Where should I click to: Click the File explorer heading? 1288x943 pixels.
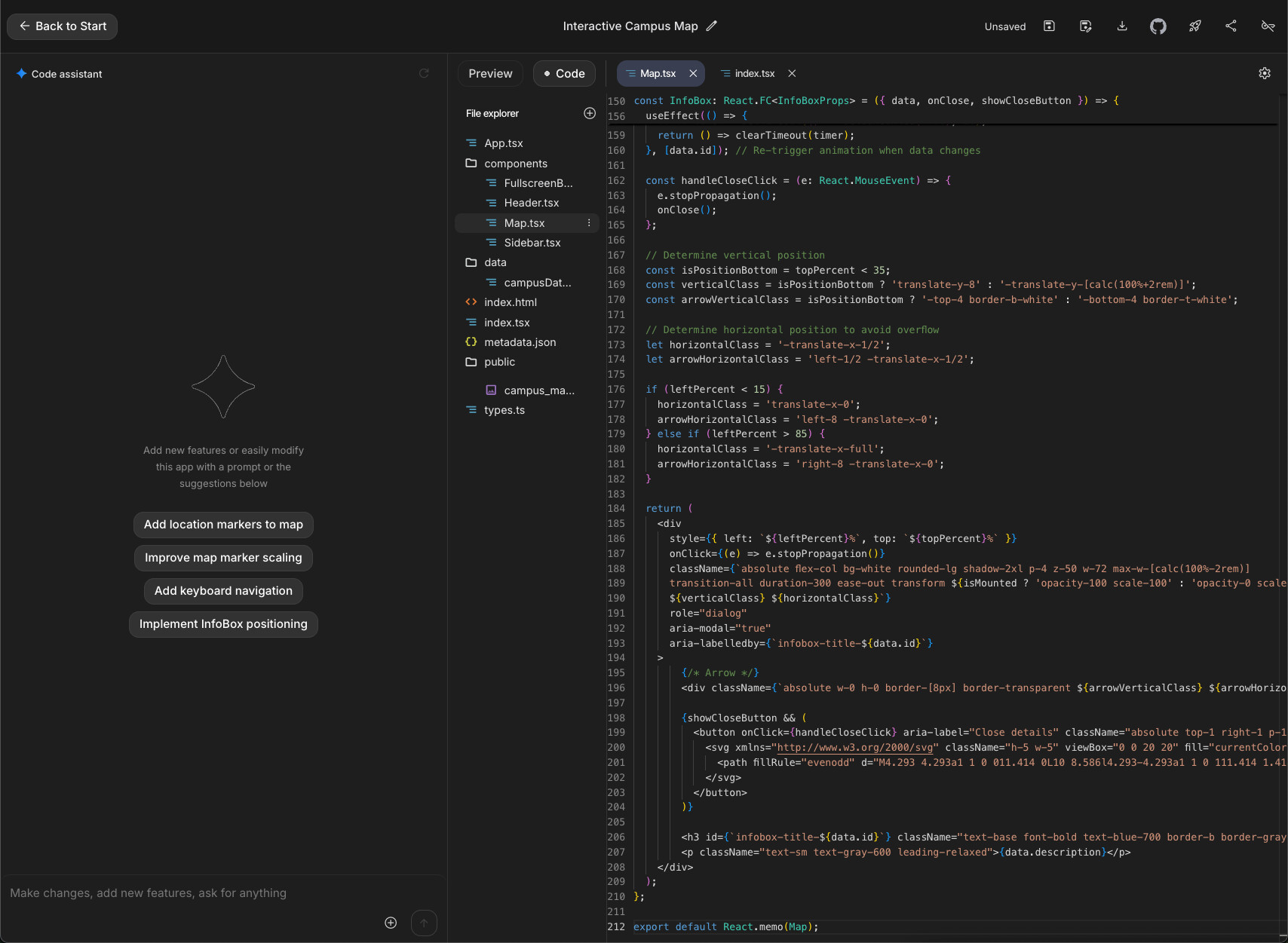click(492, 114)
